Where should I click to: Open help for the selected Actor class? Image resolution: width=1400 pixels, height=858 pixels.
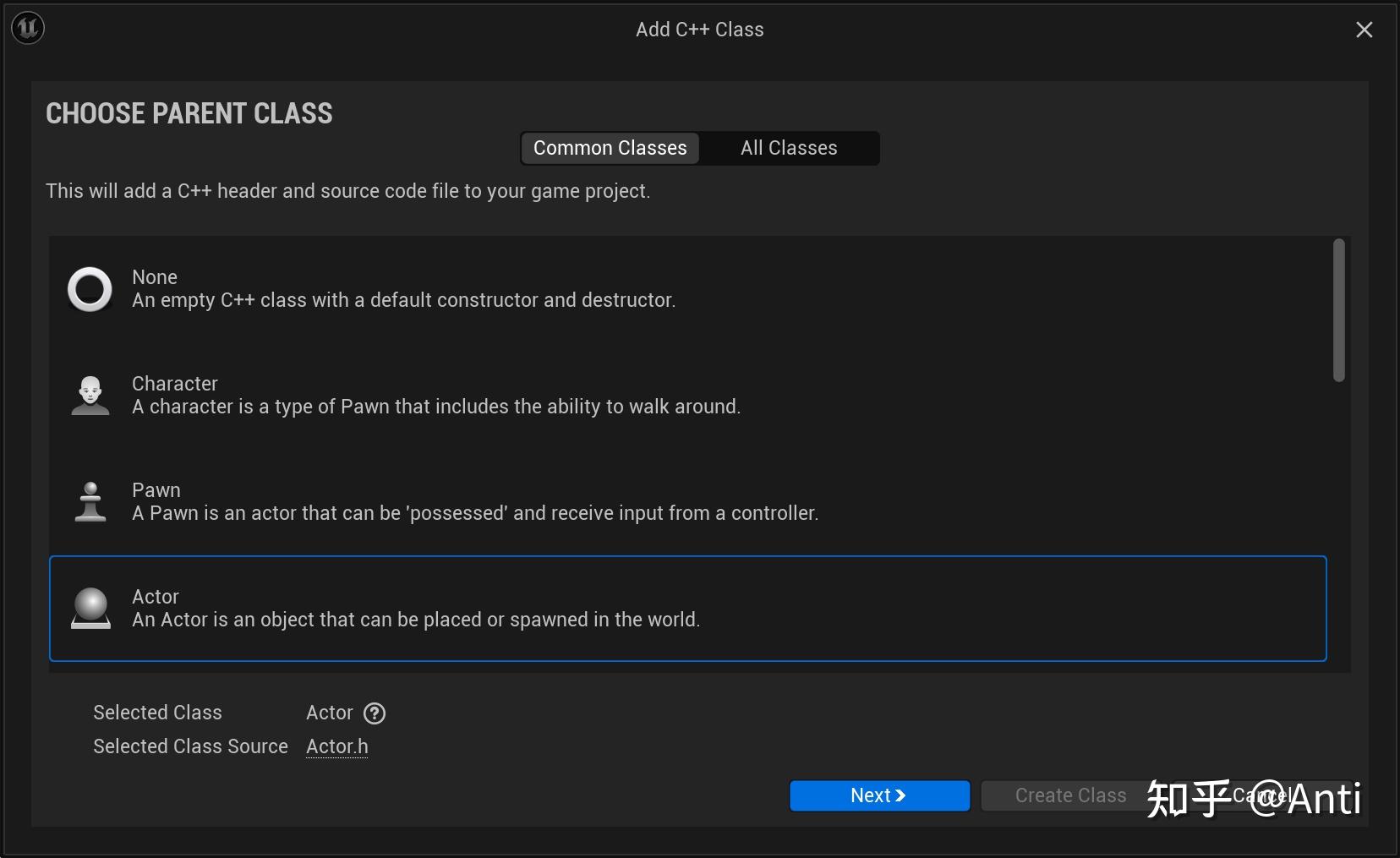(375, 713)
